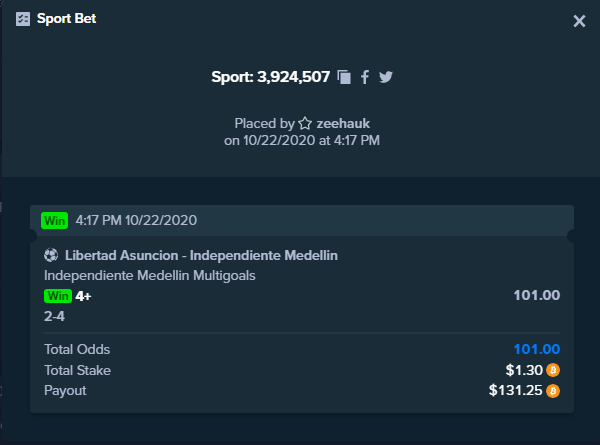Click the green Win badge in header
This screenshot has width=600, height=445.
point(55,220)
